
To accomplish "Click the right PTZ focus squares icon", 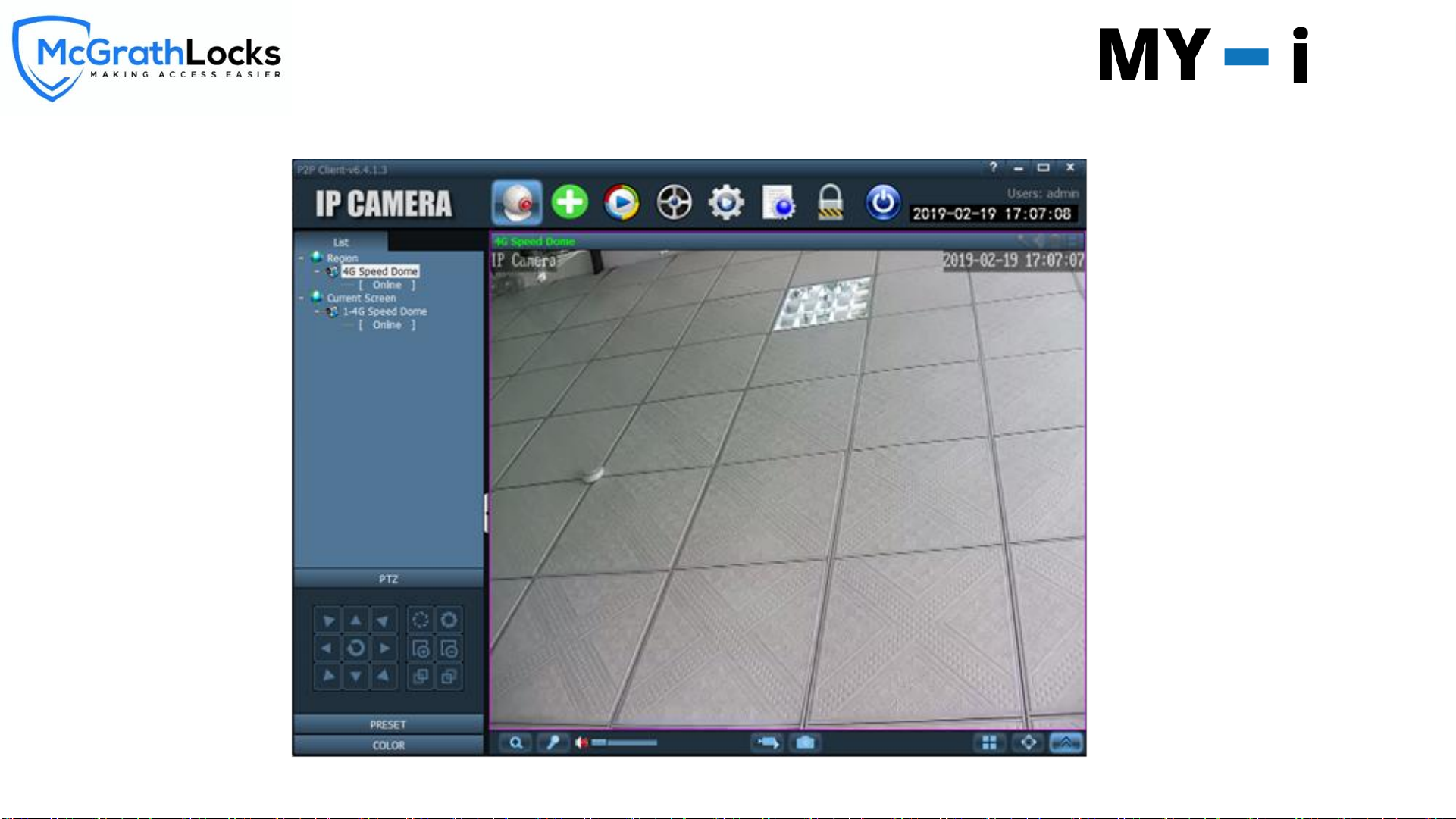I will click(x=449, y=676).
